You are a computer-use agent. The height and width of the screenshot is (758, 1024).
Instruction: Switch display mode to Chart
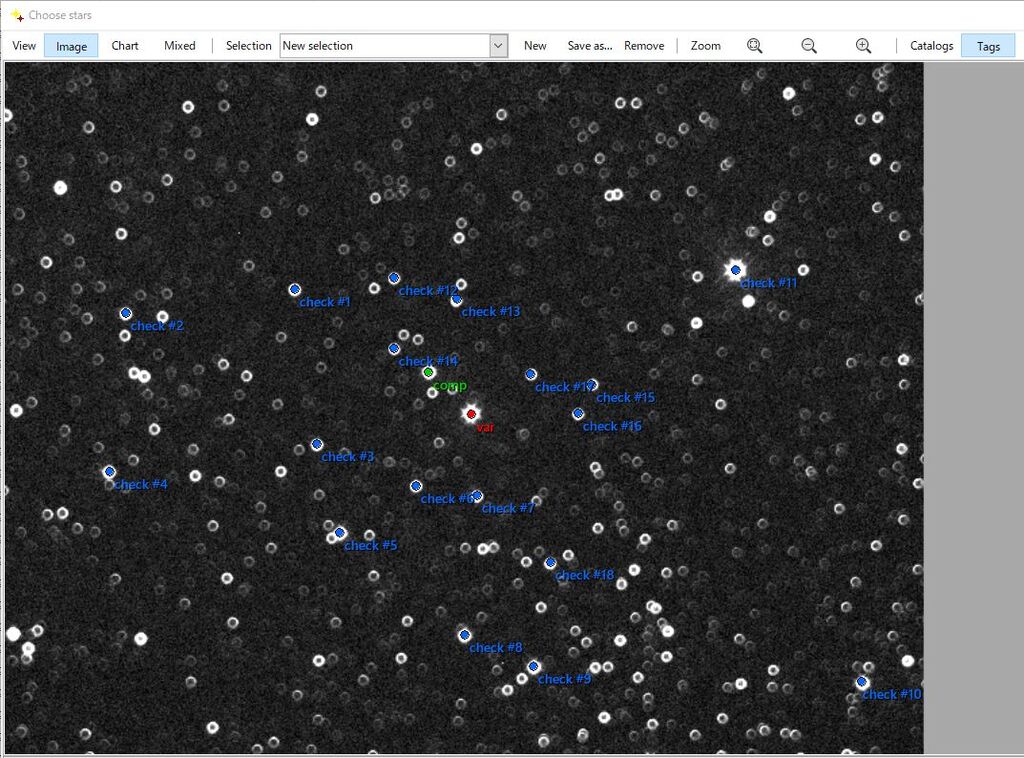click(125, 46)
